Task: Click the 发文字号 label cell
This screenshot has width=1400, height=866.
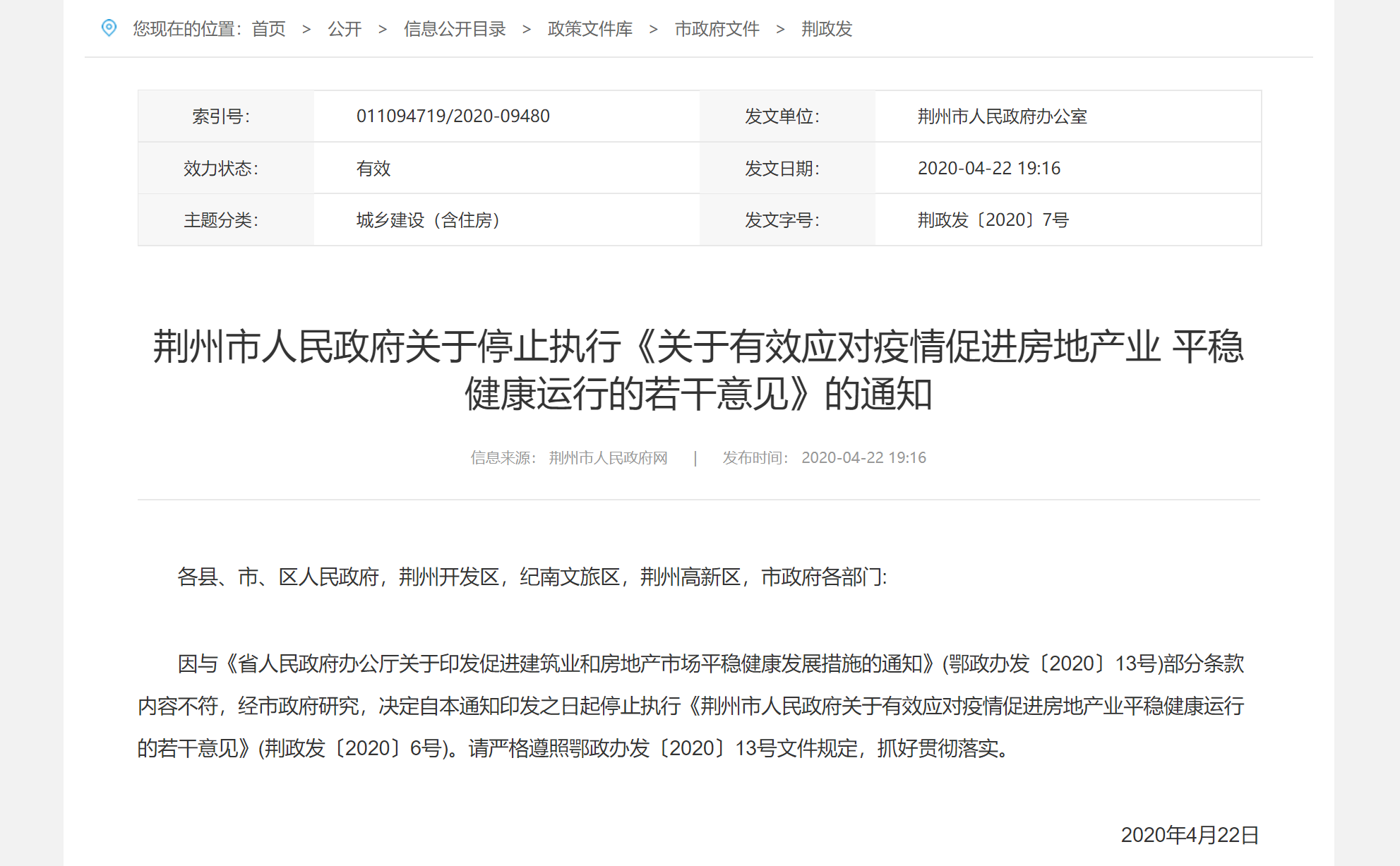Action: click(x=787, y=219)
